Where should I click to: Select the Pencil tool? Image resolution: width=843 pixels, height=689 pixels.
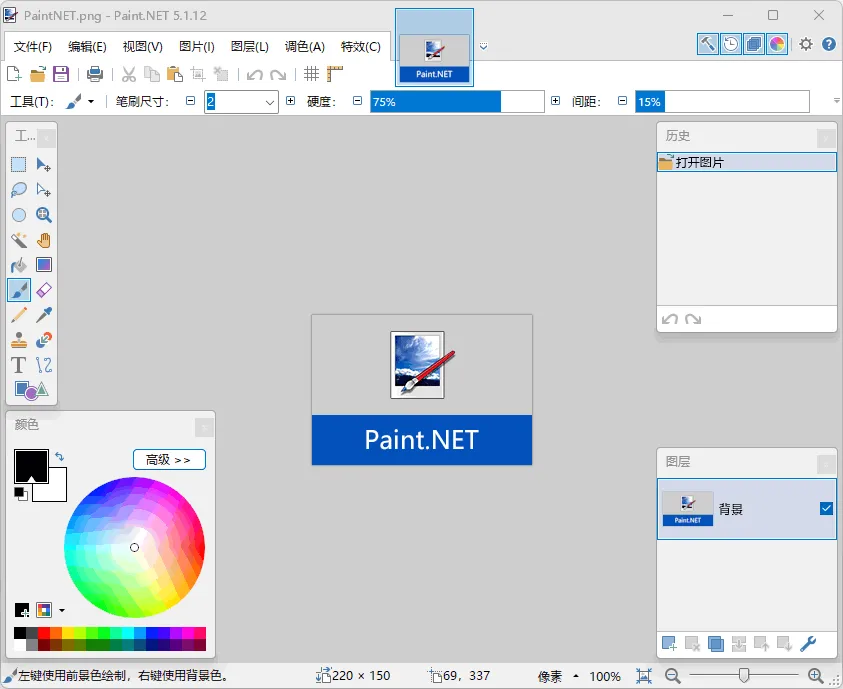[x=19, y=315]
